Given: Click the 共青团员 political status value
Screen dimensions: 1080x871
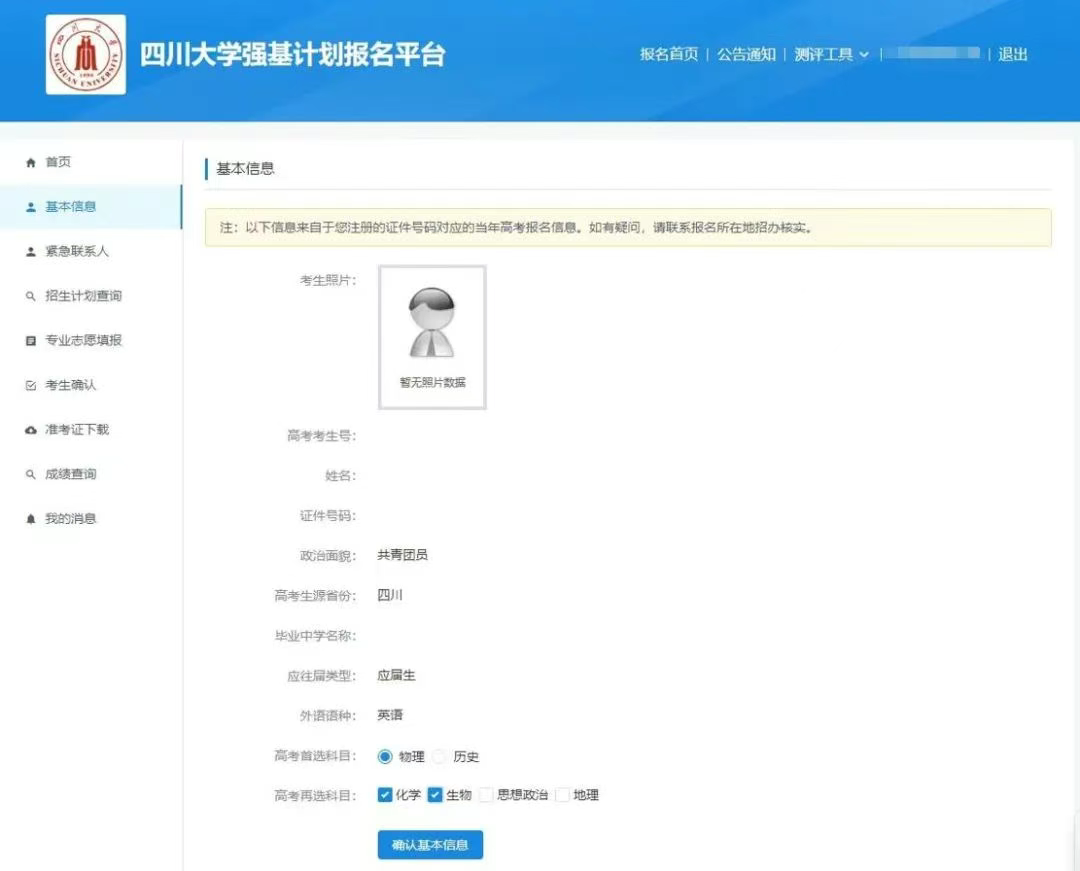Looking at the screenshot, I should pos(402,555).
